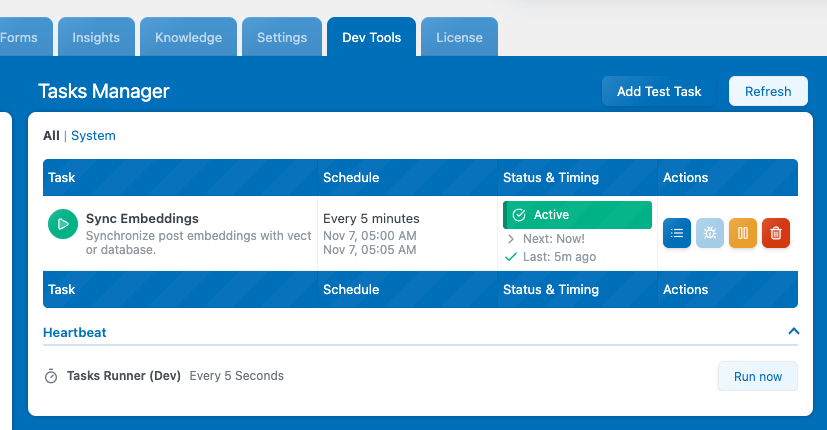
Task: Click the light blue bug debug icon
Action: (x=710, y=233)
